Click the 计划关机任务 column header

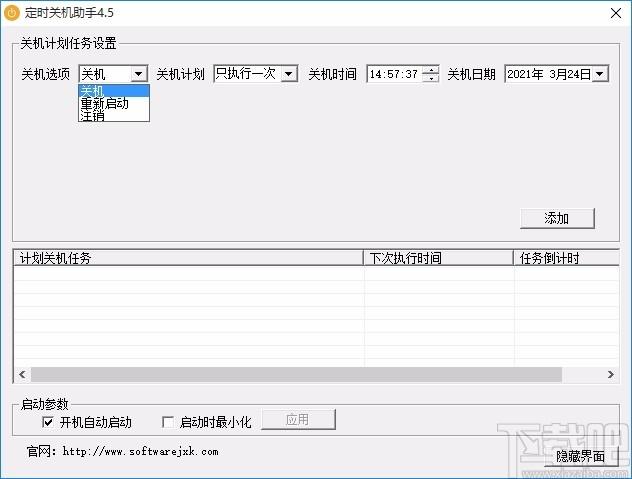(188, 258)
